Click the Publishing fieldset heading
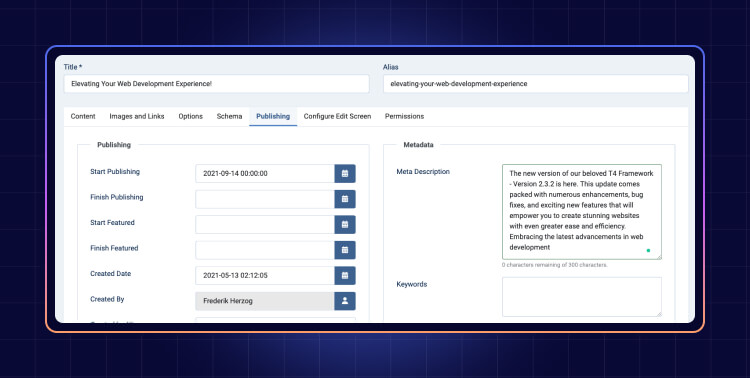Viewport: 750px width, 378px height. (x=114, y=145)
